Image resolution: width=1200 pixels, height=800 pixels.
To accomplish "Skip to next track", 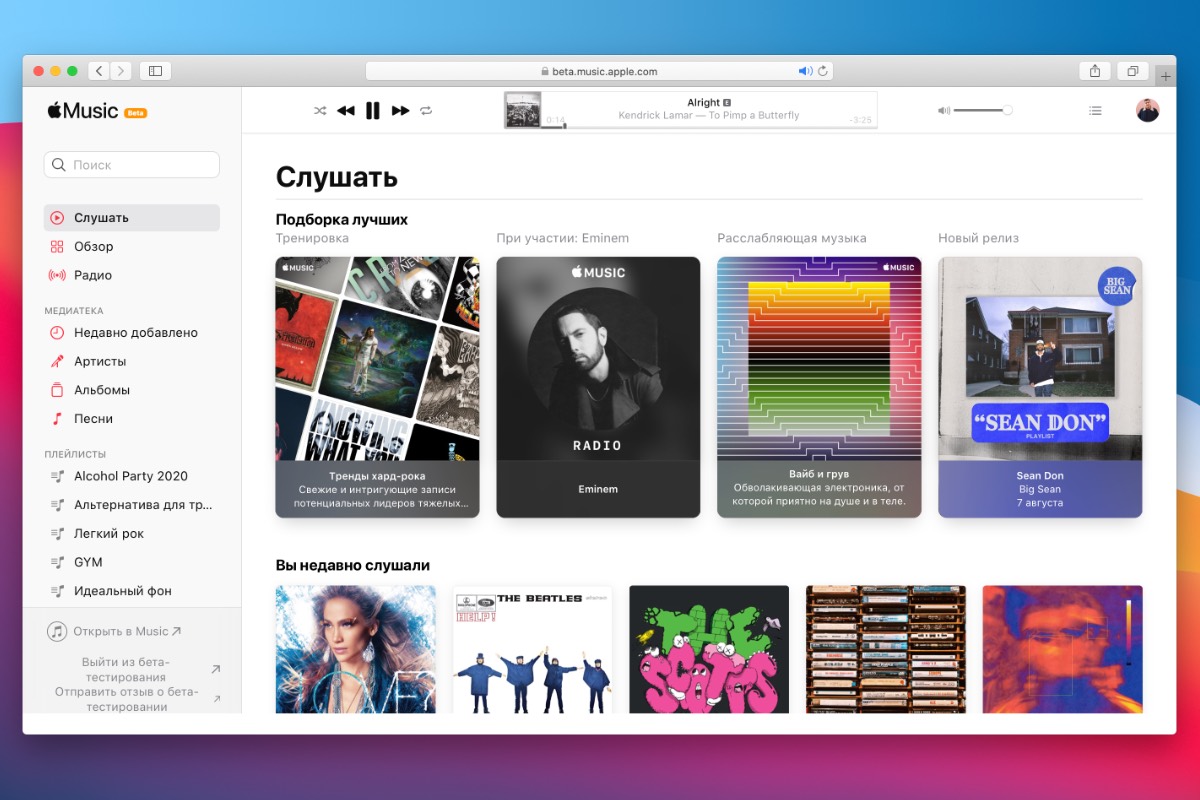I will pos(400,111).
